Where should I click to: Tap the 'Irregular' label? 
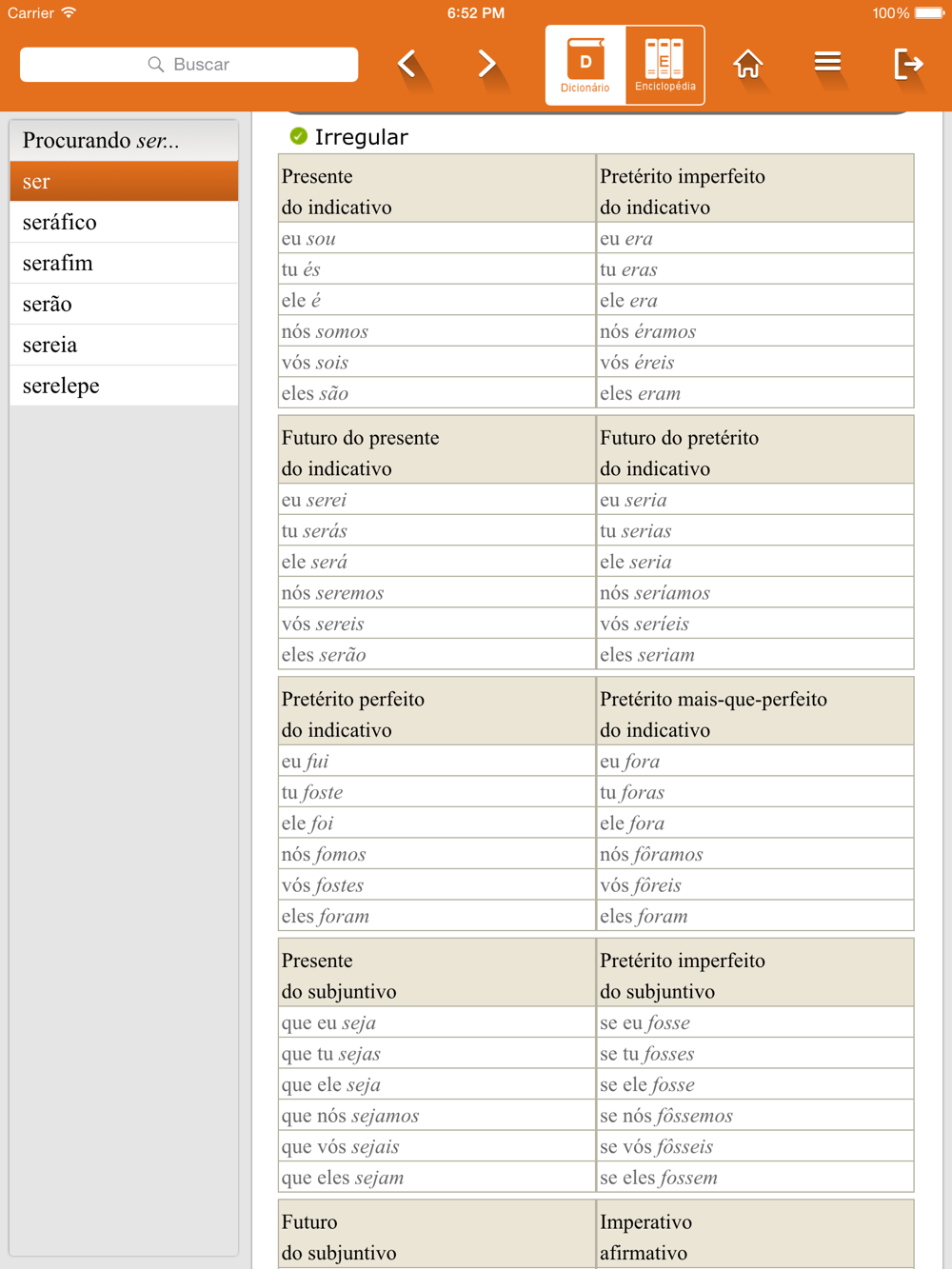(362, 137)
